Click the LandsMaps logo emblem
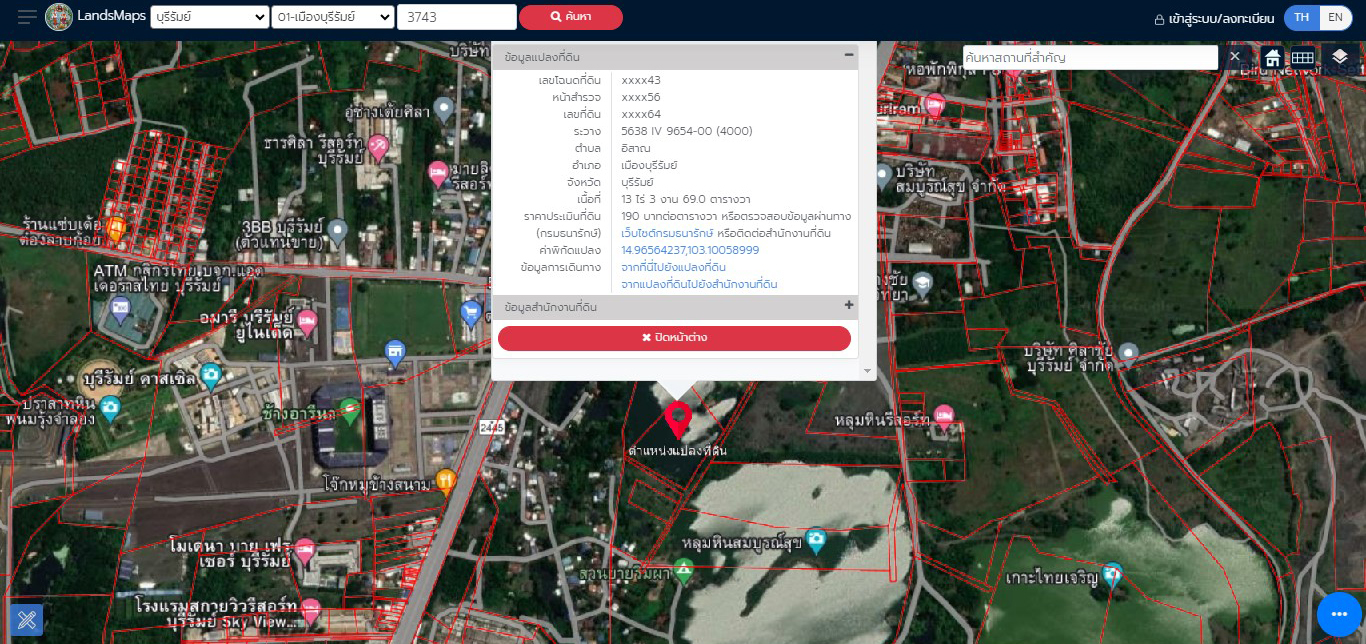 pyautogui.click(x=59, y=17)
